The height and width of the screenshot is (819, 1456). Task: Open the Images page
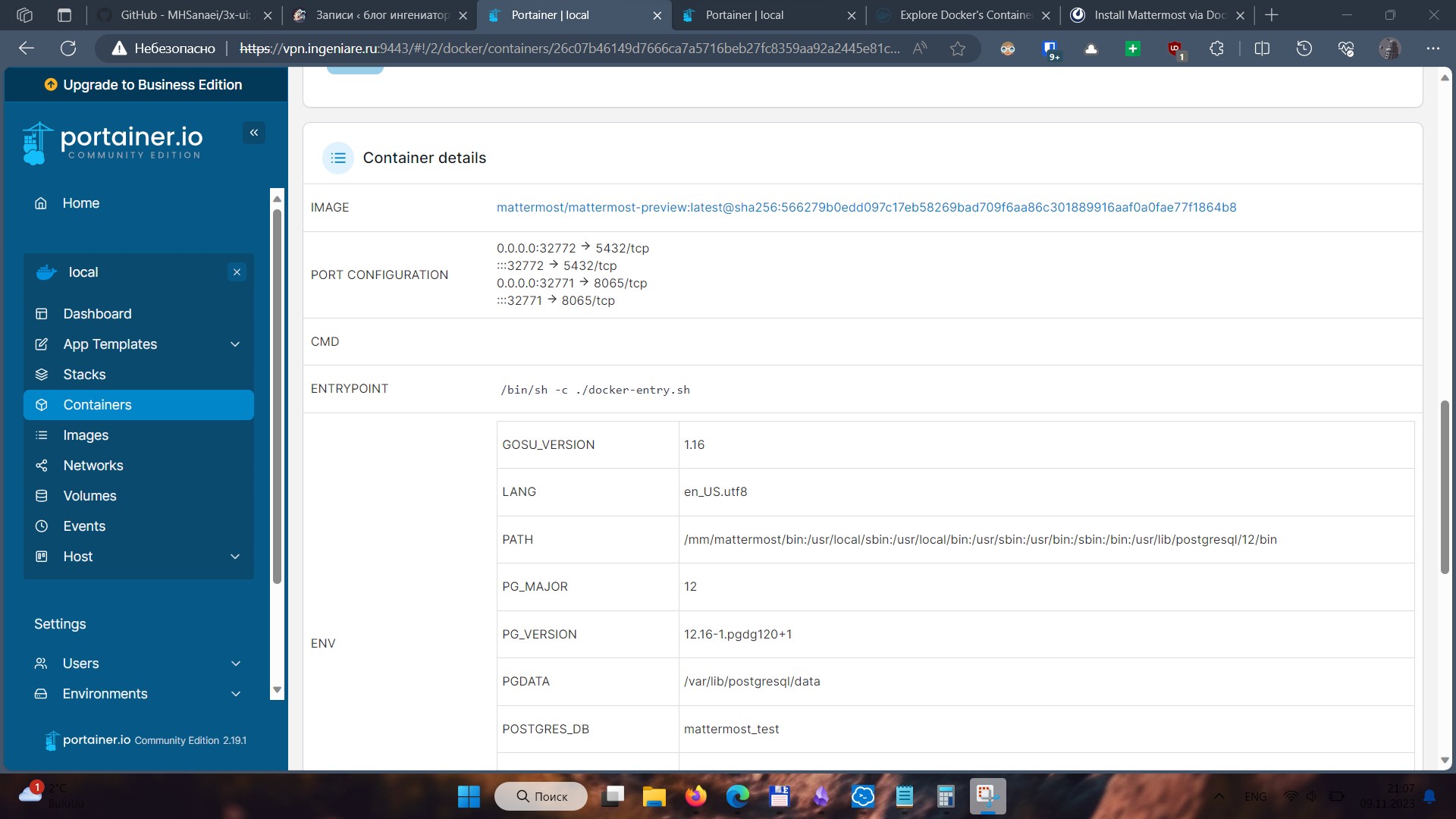tap(138, 435)
